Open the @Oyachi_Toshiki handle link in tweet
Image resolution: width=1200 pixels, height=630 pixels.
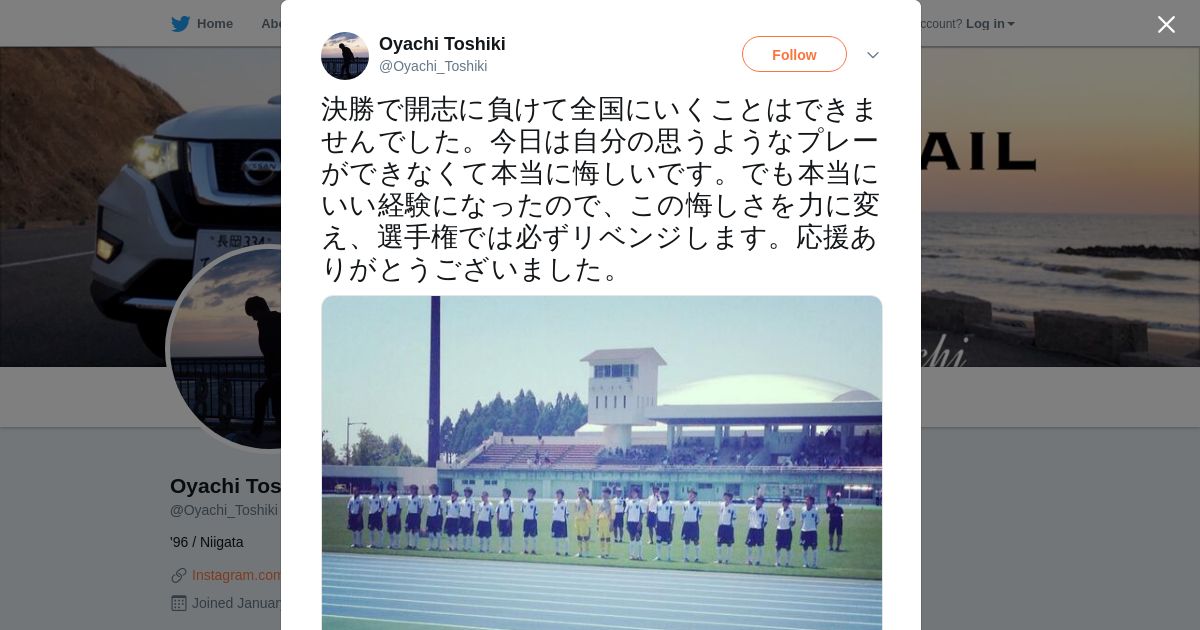pyautogui.click(x=433, y=66)
